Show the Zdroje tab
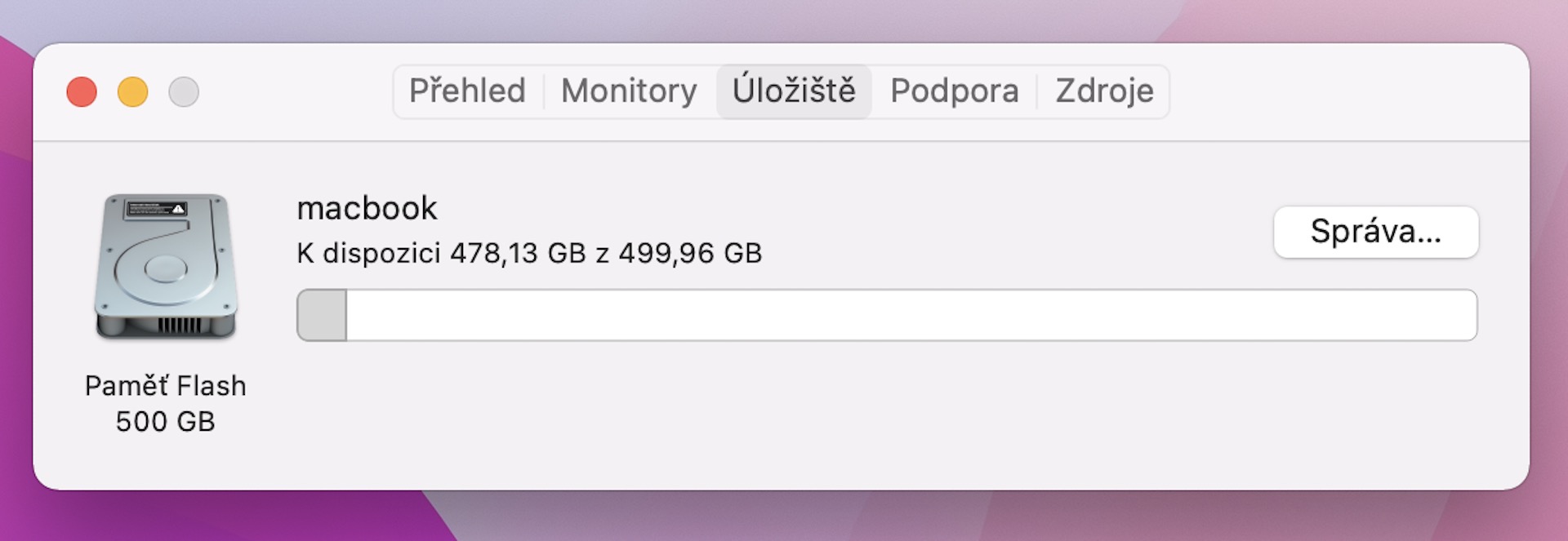This screenshot has height=541, width=1568. (1104, 91)
